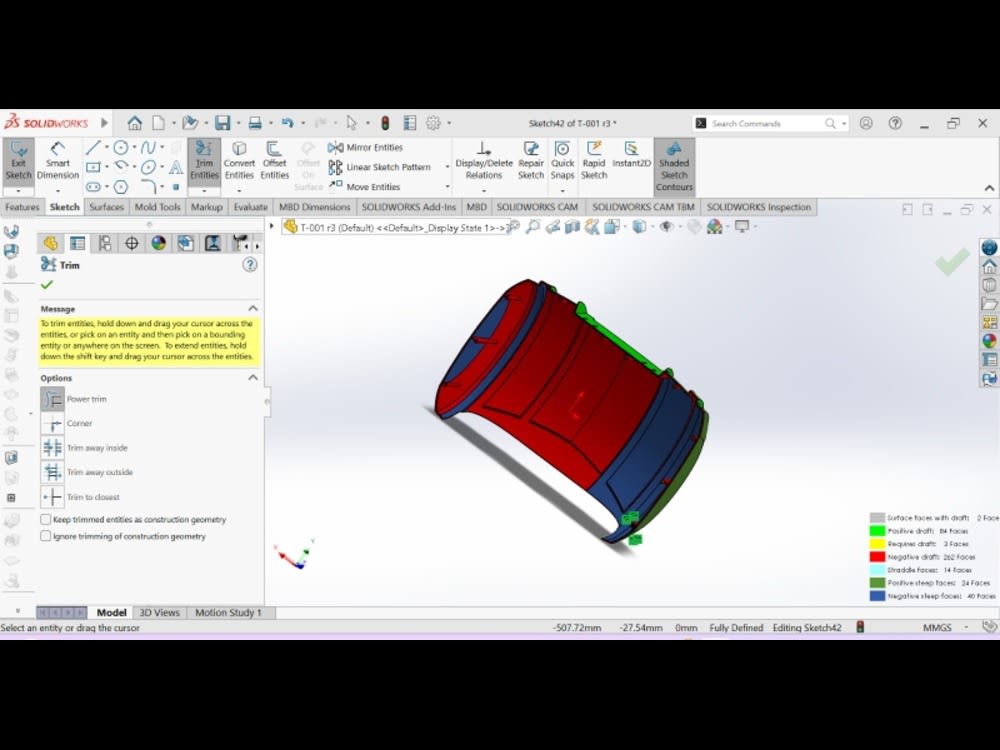The height and width of the screenshot is (750, 1000).
Task: Check Ignore trimming of construction geometry
Action: click(44, 537)
